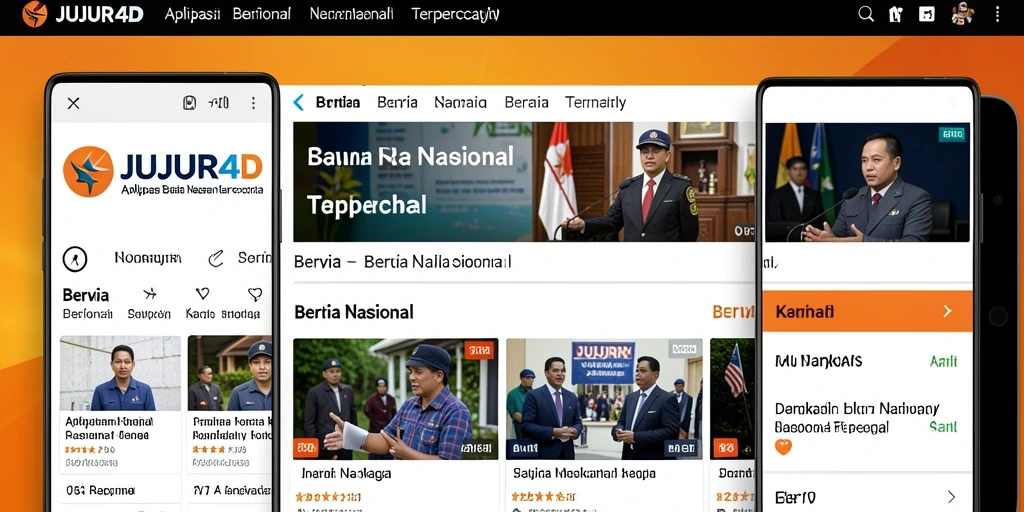
Task: Tap the Nooanujıcn label on left phone
Action: click(148, 258)
